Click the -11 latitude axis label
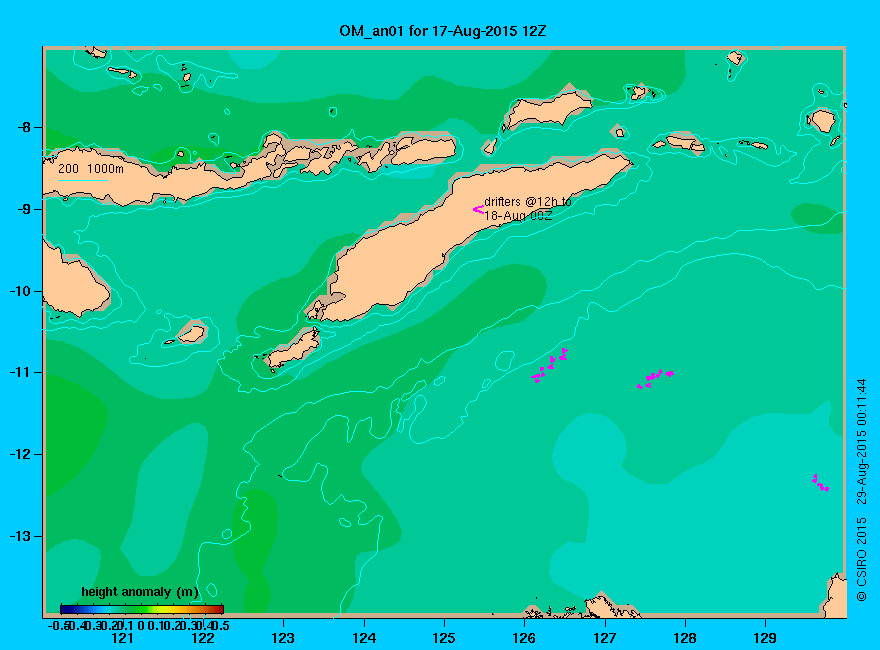880x650 pixels. pyautogui.click(x=21, y=372)
